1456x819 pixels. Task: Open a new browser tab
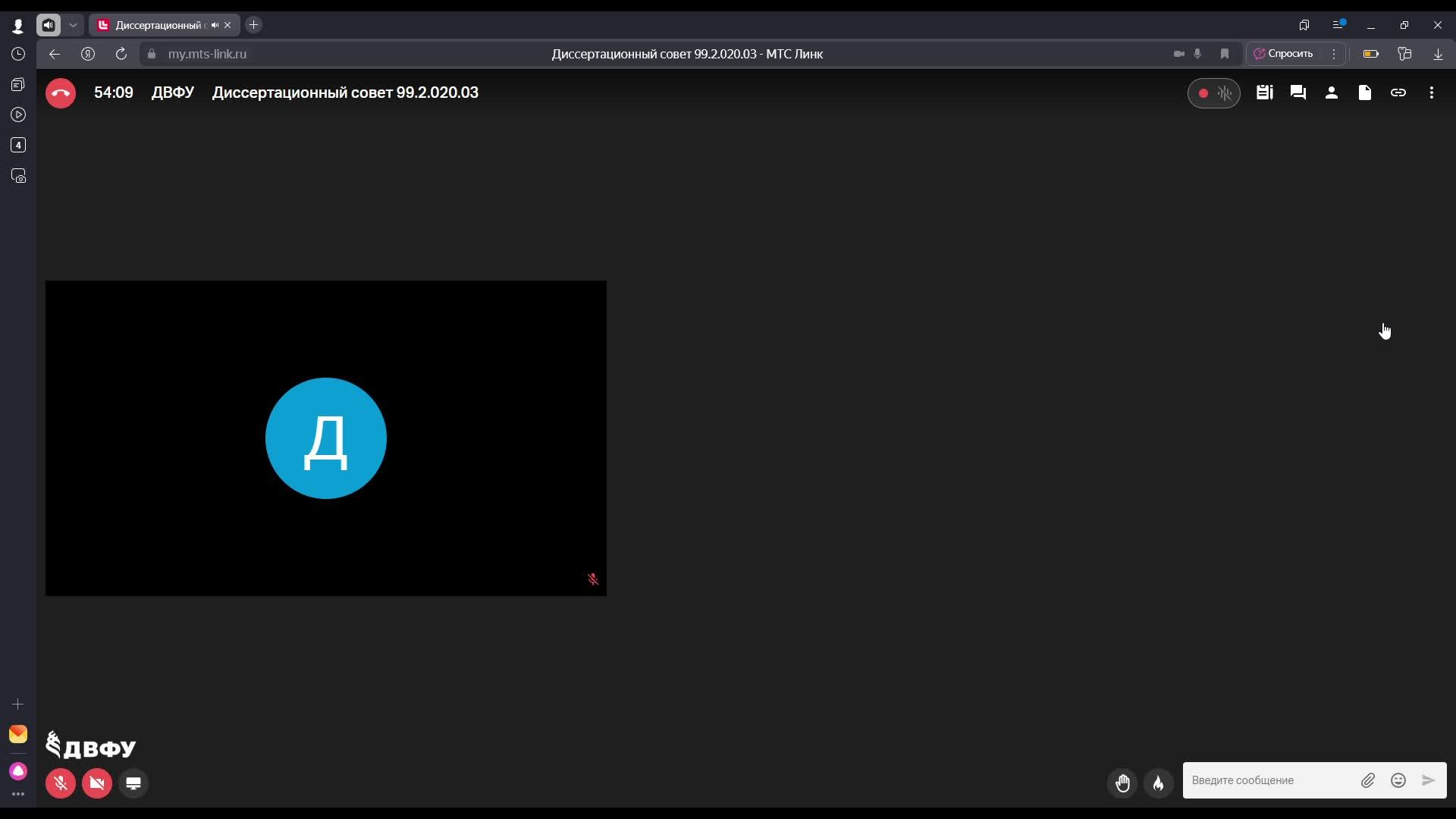254,25
